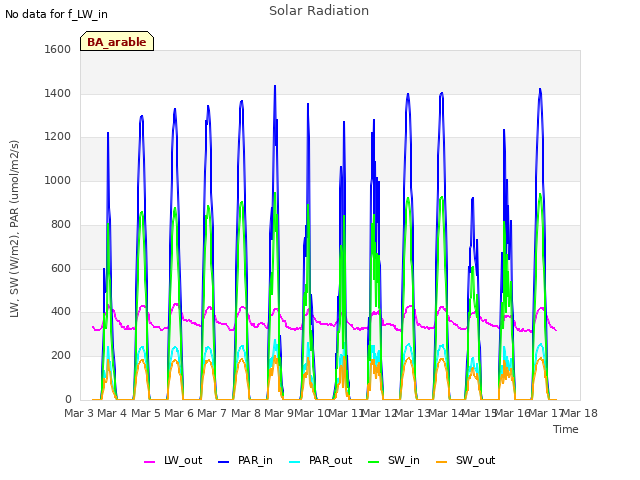This screenshot has width=640, height=480.
Task: Click the 600 y-axis tick label
Action: (61, 269)
